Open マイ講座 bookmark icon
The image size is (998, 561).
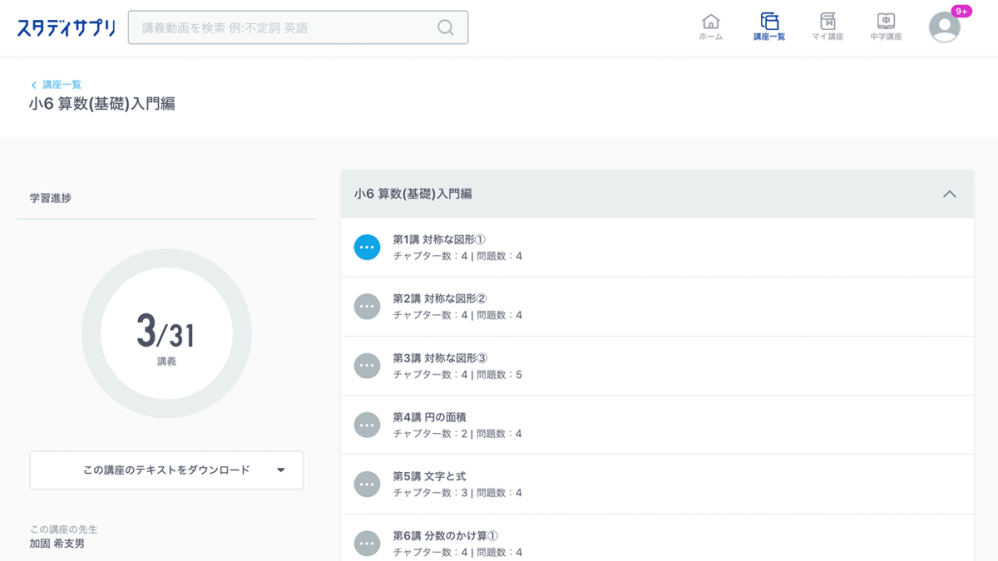point(827,26)
